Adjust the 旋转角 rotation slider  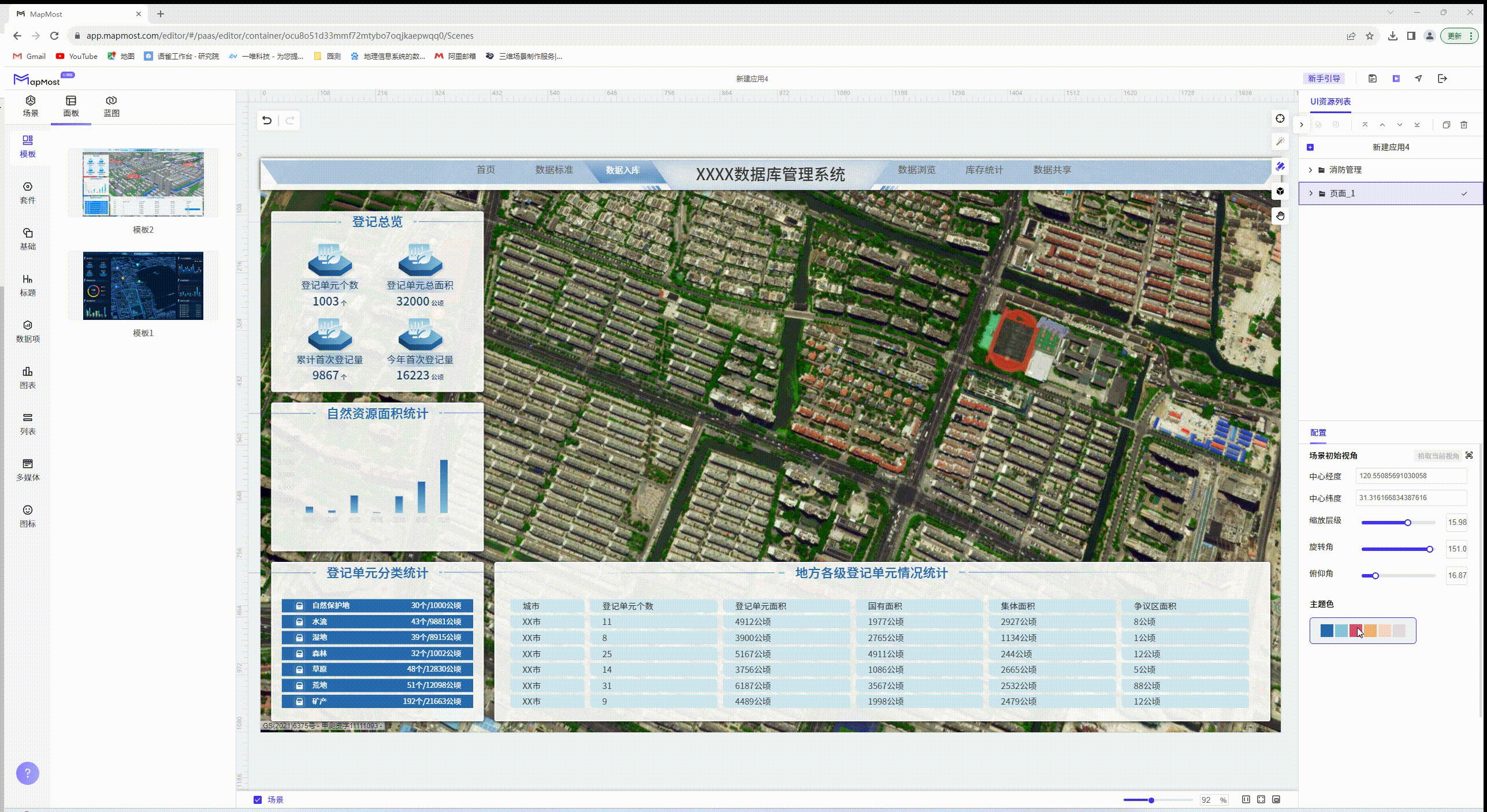[x=1398, y=549]
